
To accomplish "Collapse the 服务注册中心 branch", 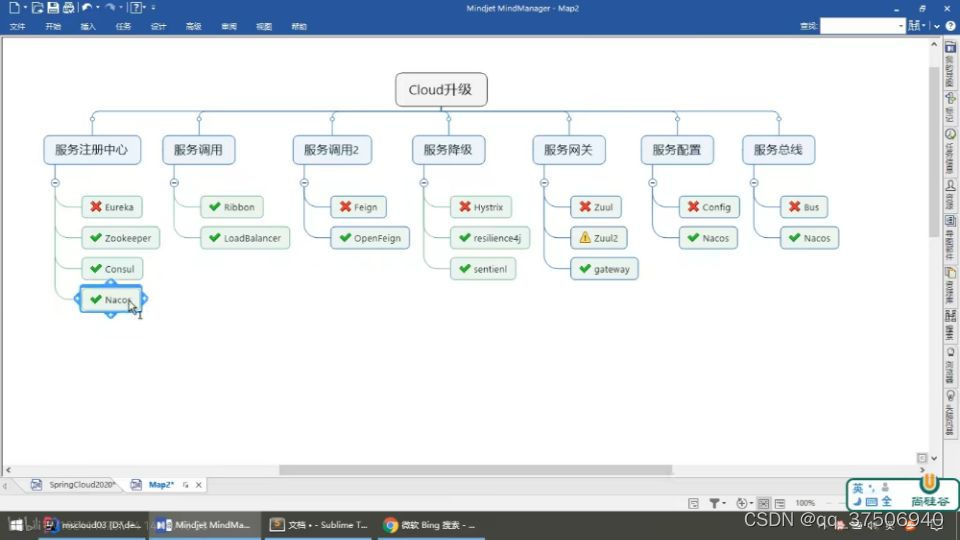I will coord(55,182).
